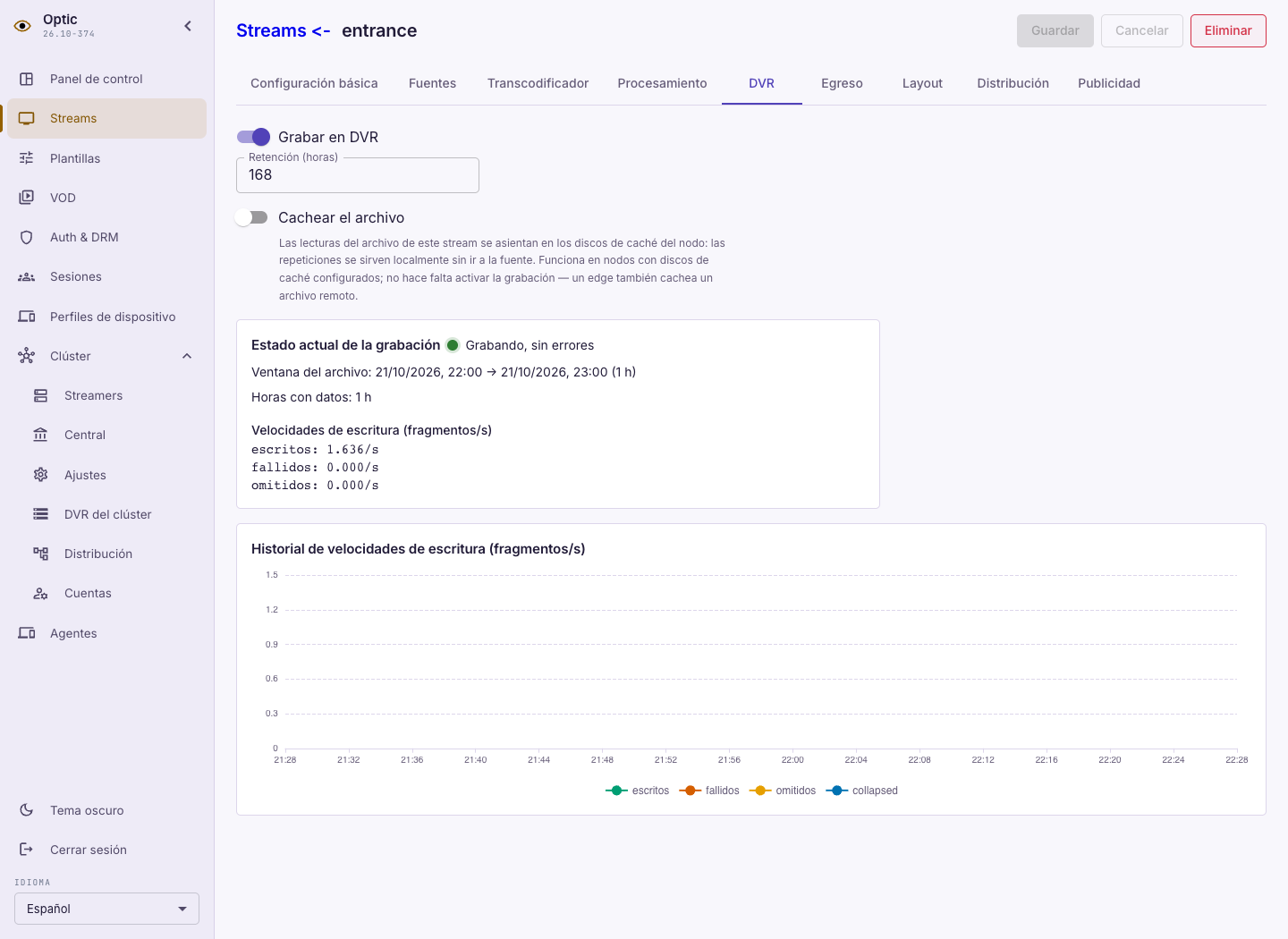
Task: Open Plantillas sliders icon
Action: pos(27,158)
